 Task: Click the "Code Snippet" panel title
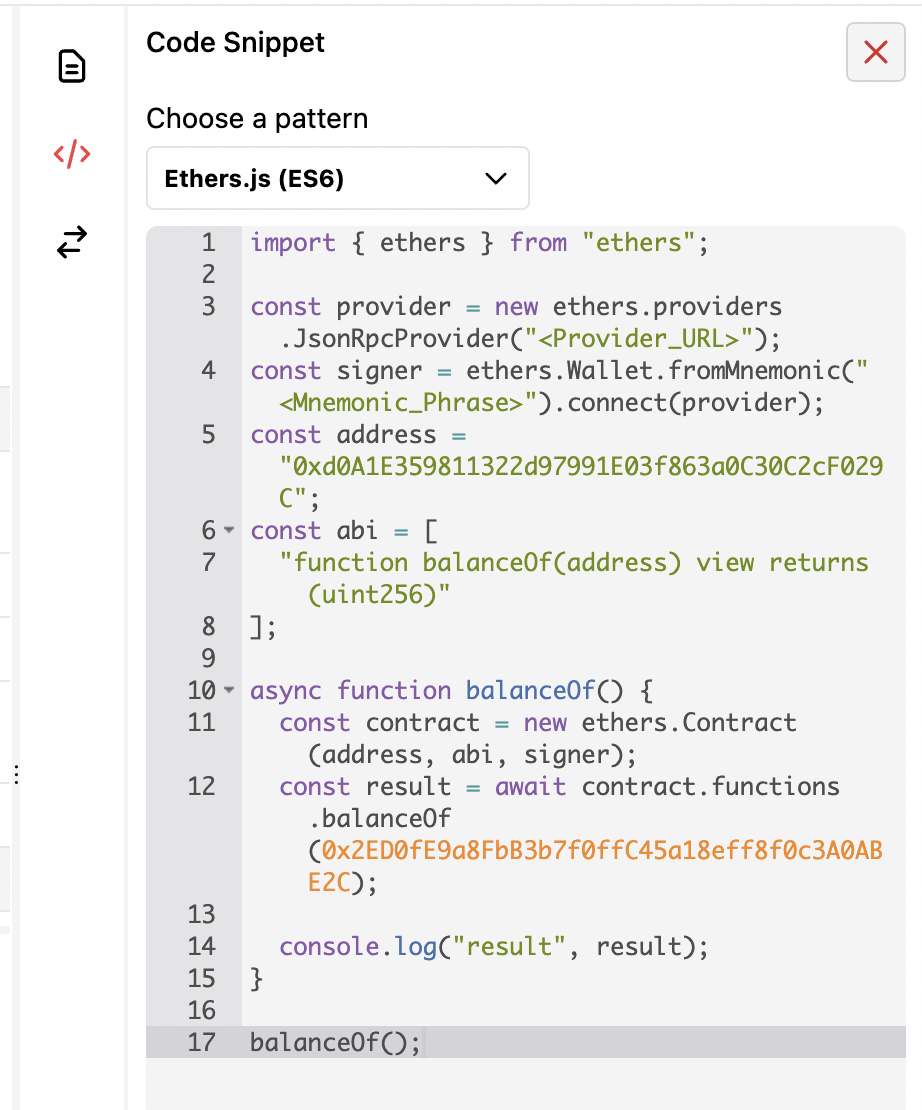235,42
